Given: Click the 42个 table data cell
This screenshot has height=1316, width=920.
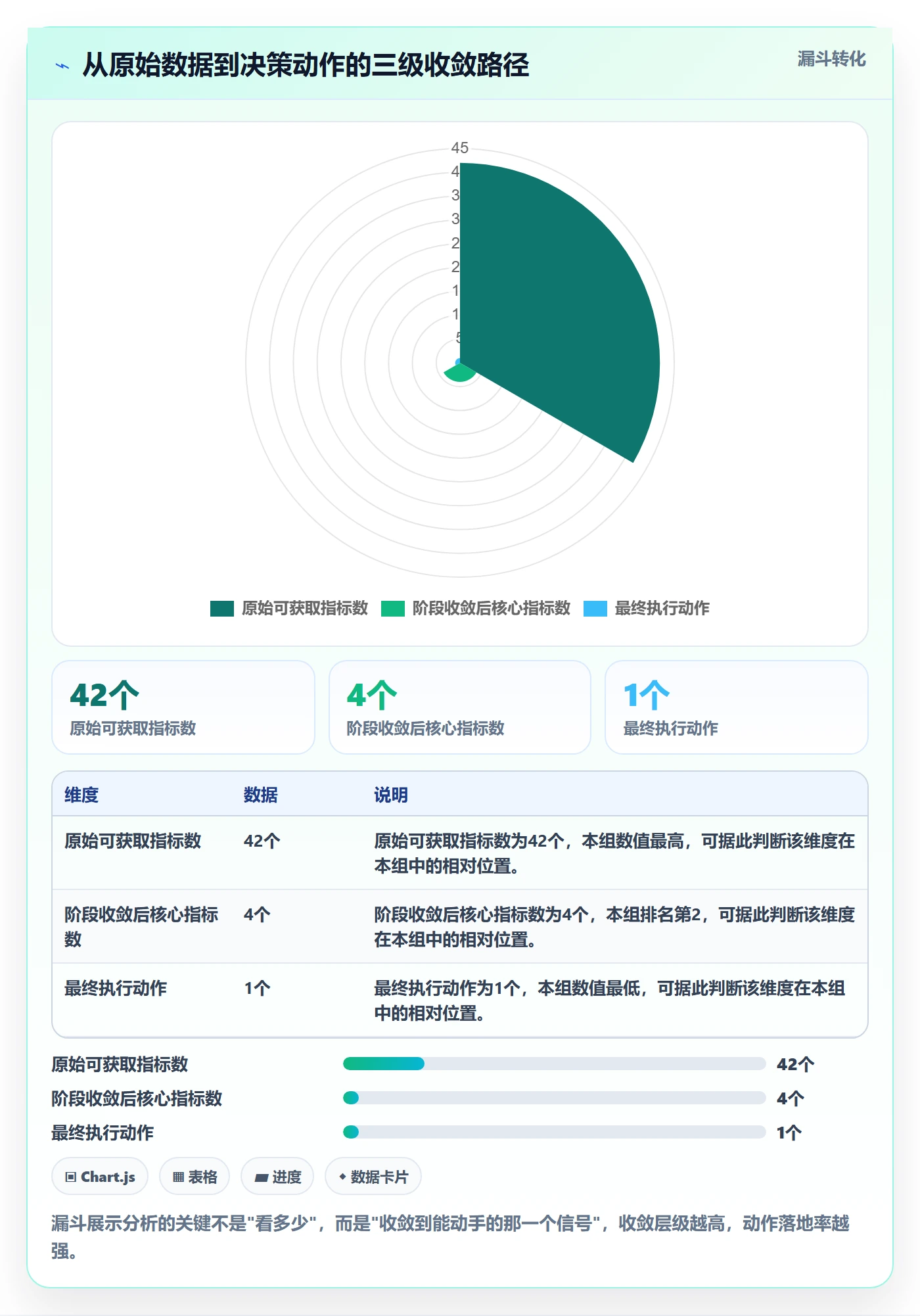Looking at the screenshot, I should click(262, 841).
